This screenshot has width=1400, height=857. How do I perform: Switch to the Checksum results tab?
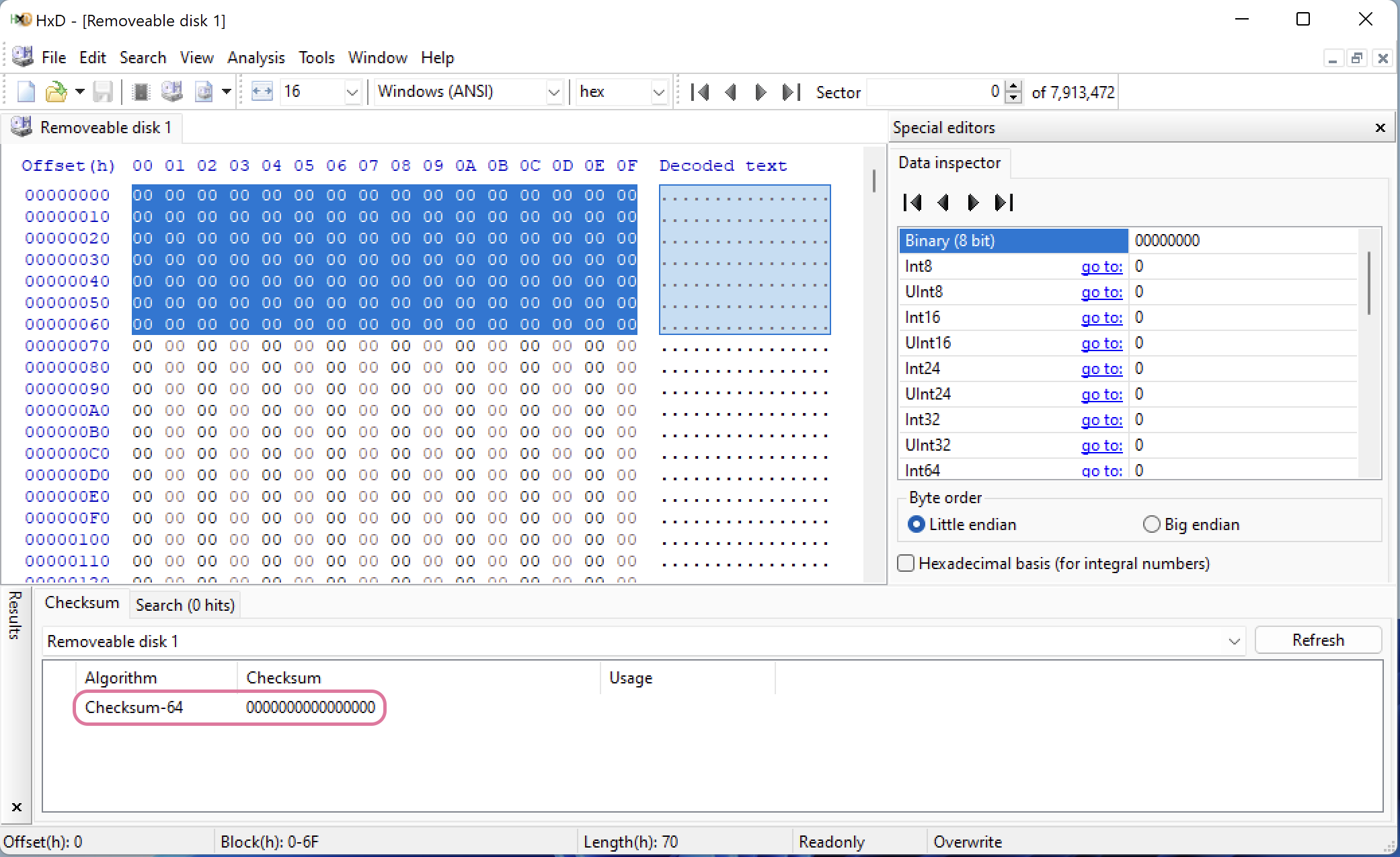pos(81,603)
